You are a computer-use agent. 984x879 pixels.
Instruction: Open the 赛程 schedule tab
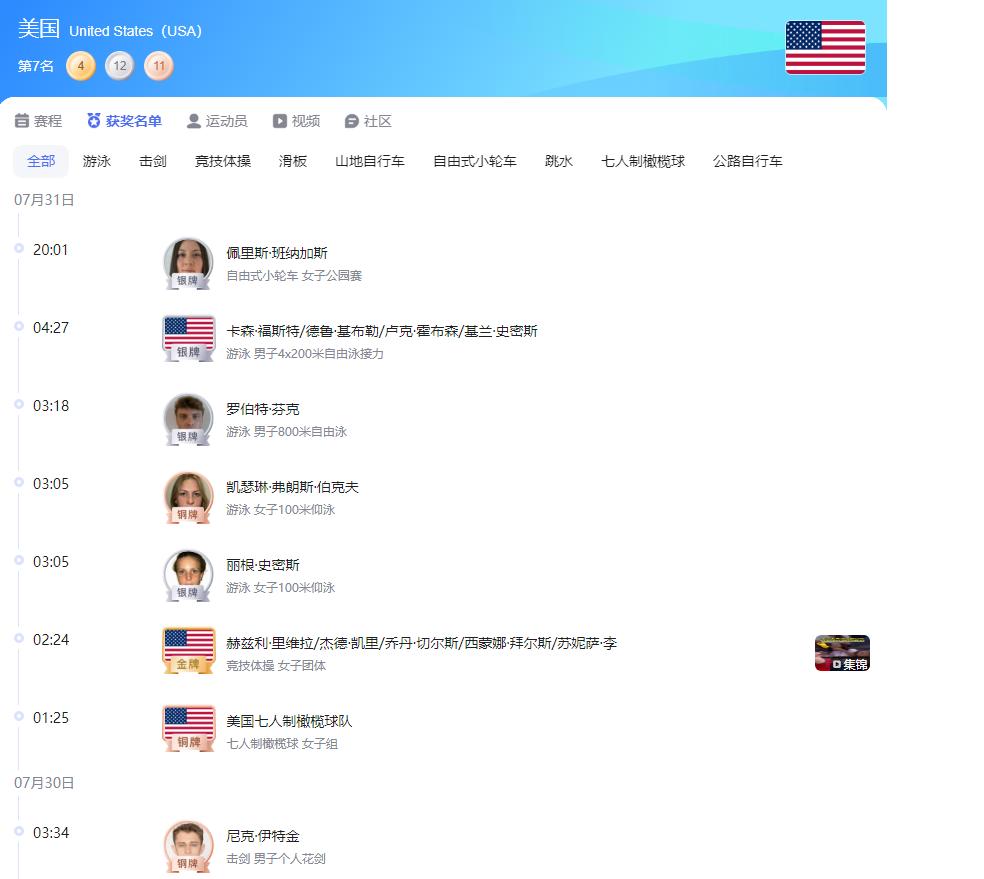tap(38, 121)
